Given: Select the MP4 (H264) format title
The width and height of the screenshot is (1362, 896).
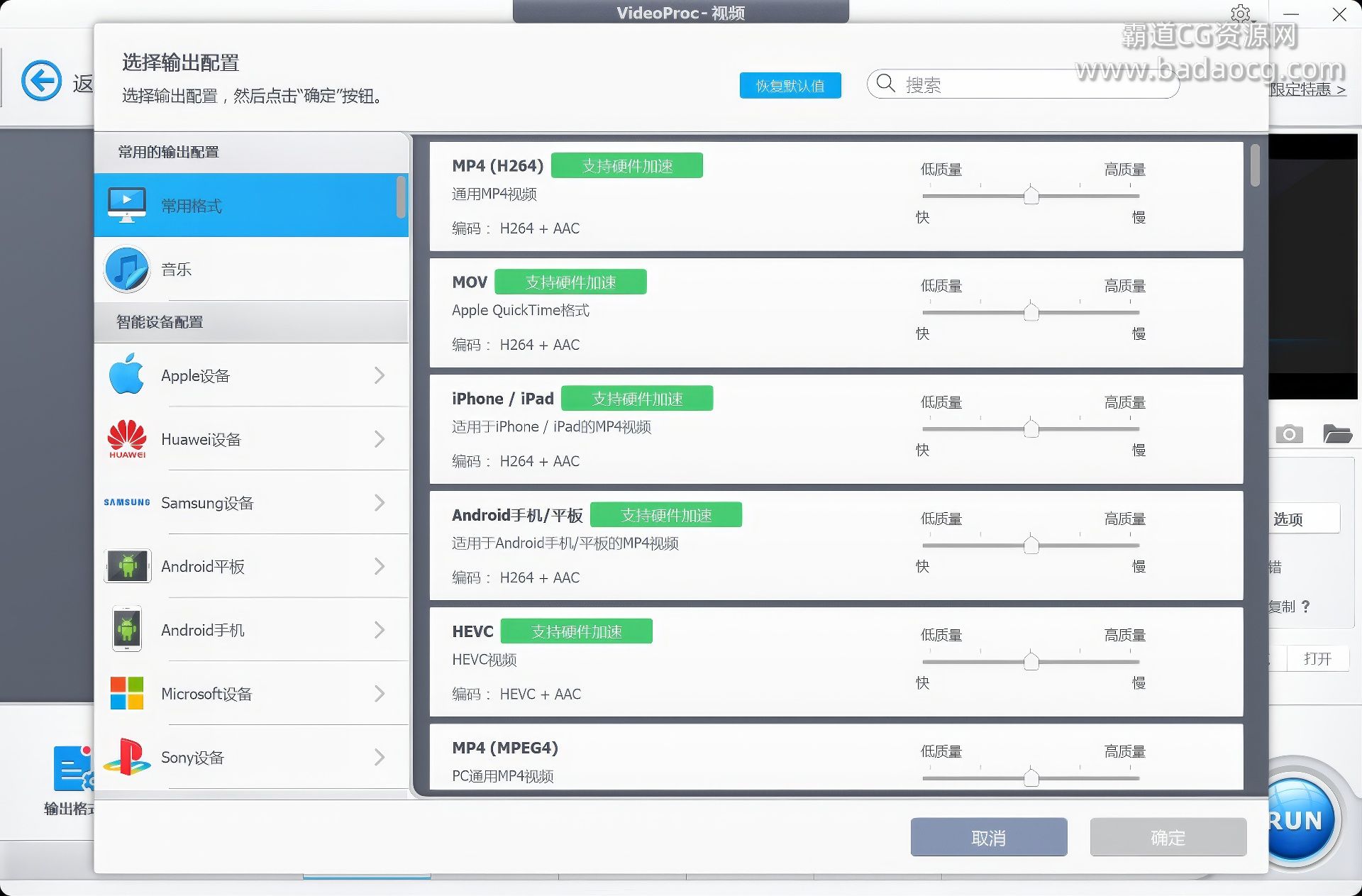Looking at the screenshot, I should coord(498,166).
